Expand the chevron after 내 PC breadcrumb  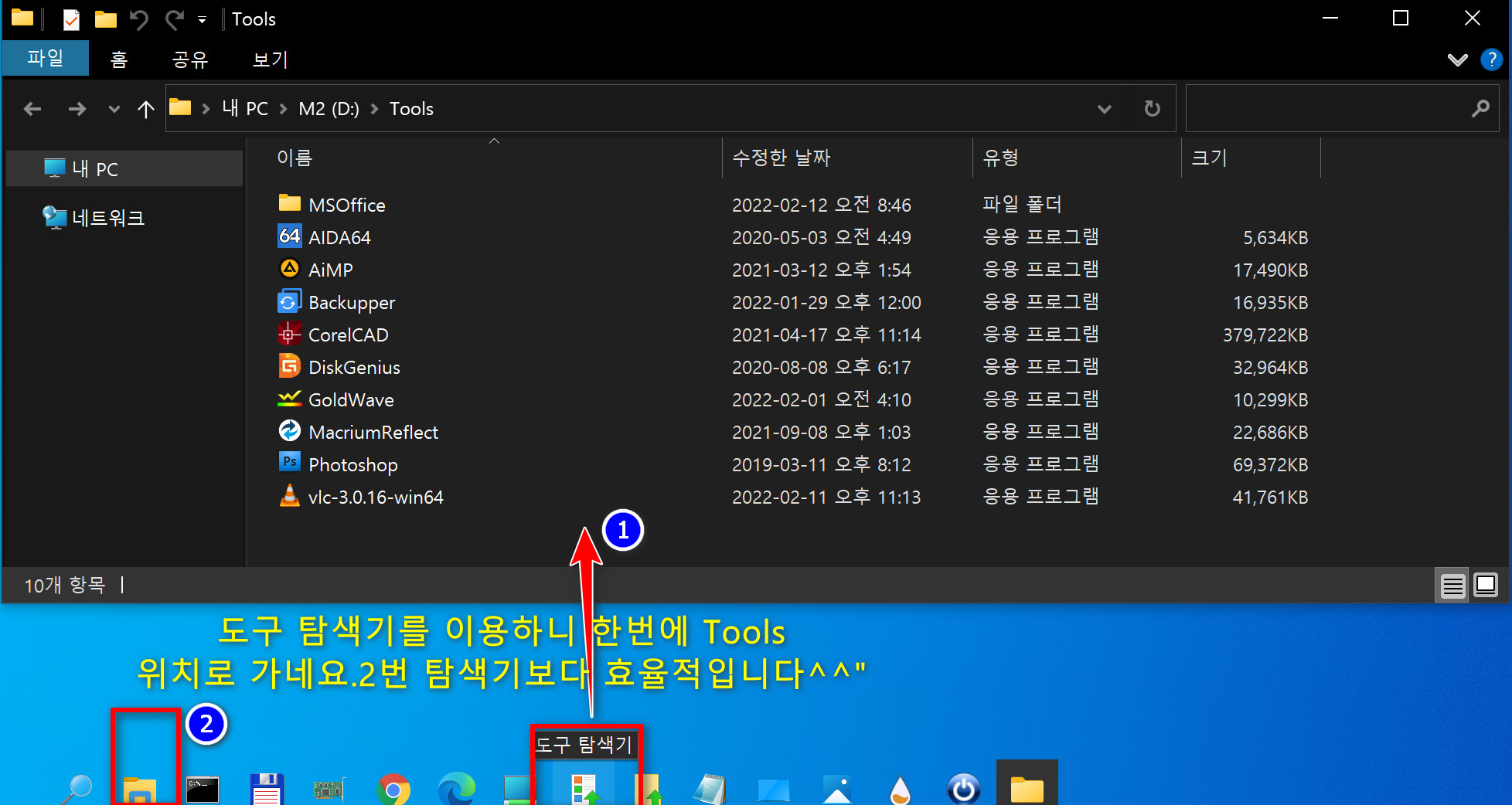(283, 109)
